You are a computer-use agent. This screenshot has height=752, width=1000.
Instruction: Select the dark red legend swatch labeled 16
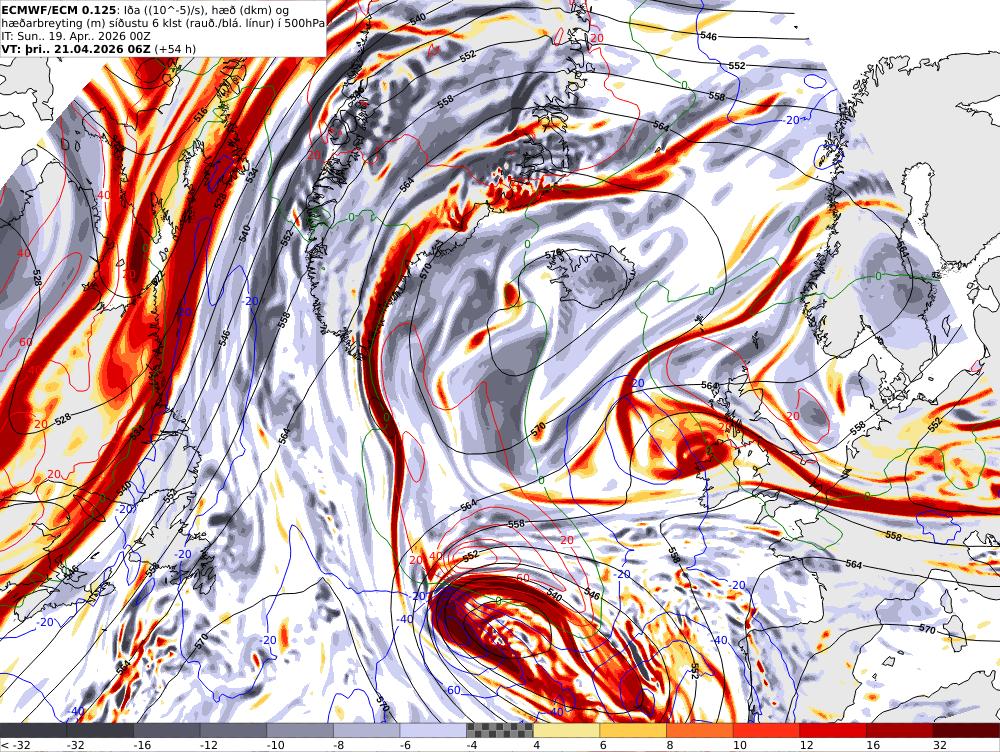coord(900,730)
